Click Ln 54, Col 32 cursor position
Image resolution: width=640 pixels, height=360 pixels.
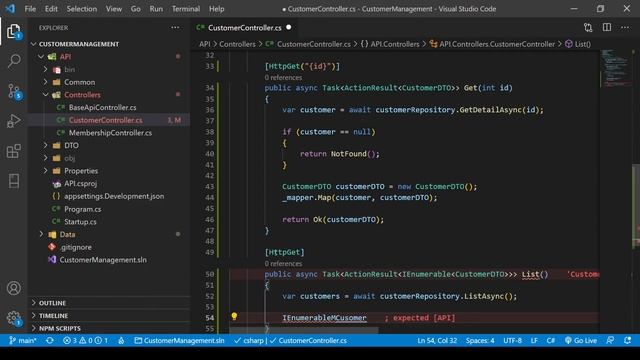click(437, 340)
